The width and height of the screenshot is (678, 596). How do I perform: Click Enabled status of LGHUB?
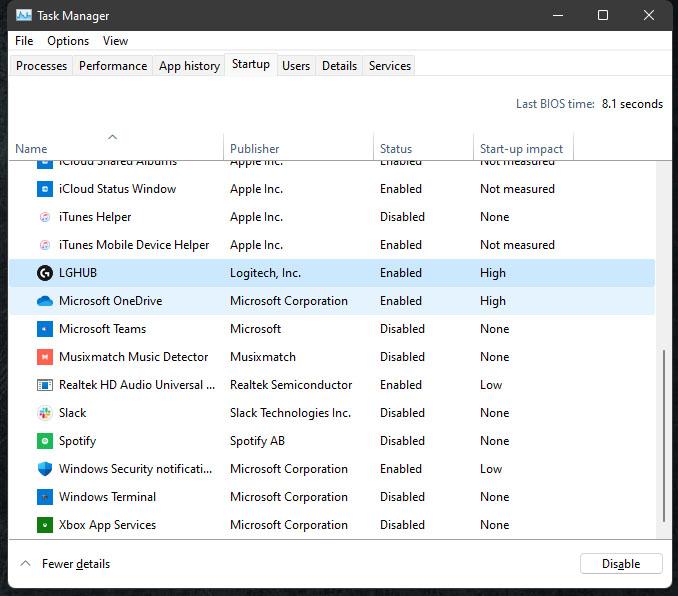click(401, 273)
